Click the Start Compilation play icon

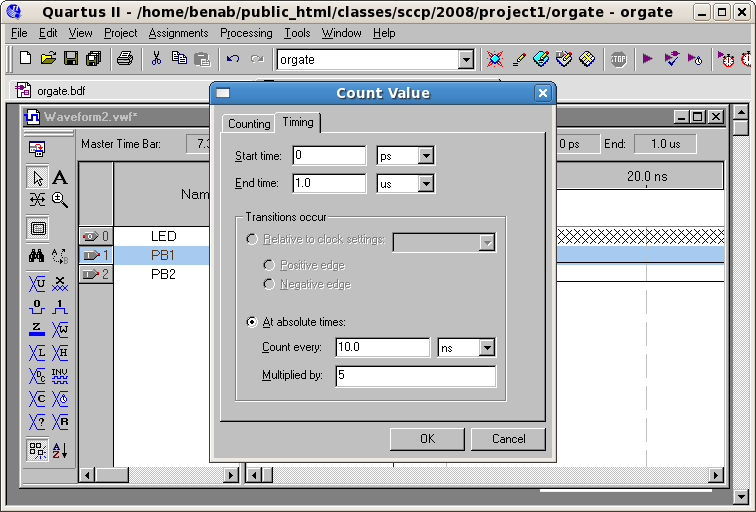[x=647, y=59]
